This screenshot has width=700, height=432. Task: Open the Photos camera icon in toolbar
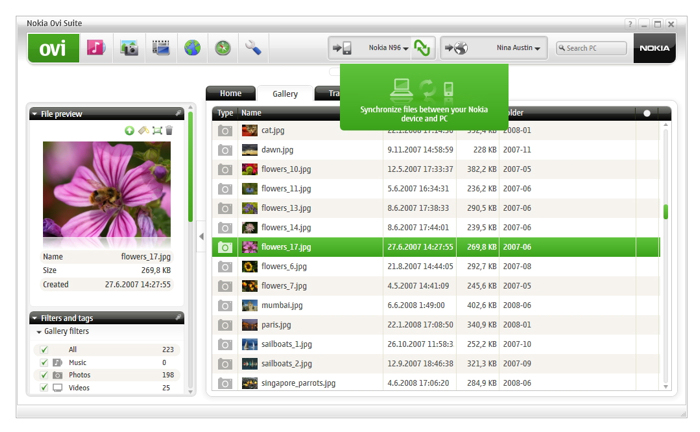pos(129,47)
